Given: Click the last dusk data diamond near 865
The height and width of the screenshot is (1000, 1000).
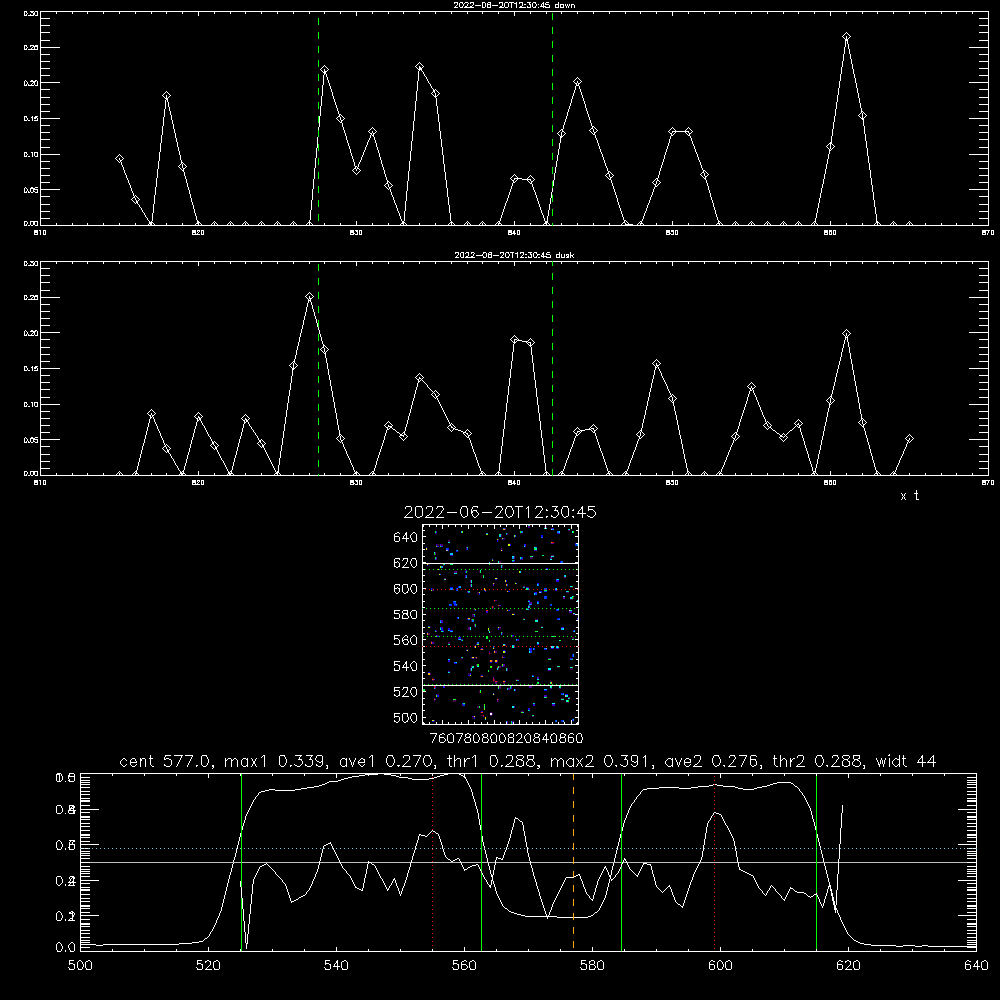Looking at the screenshot, I should pyautogui.click(x=909, y=439).
